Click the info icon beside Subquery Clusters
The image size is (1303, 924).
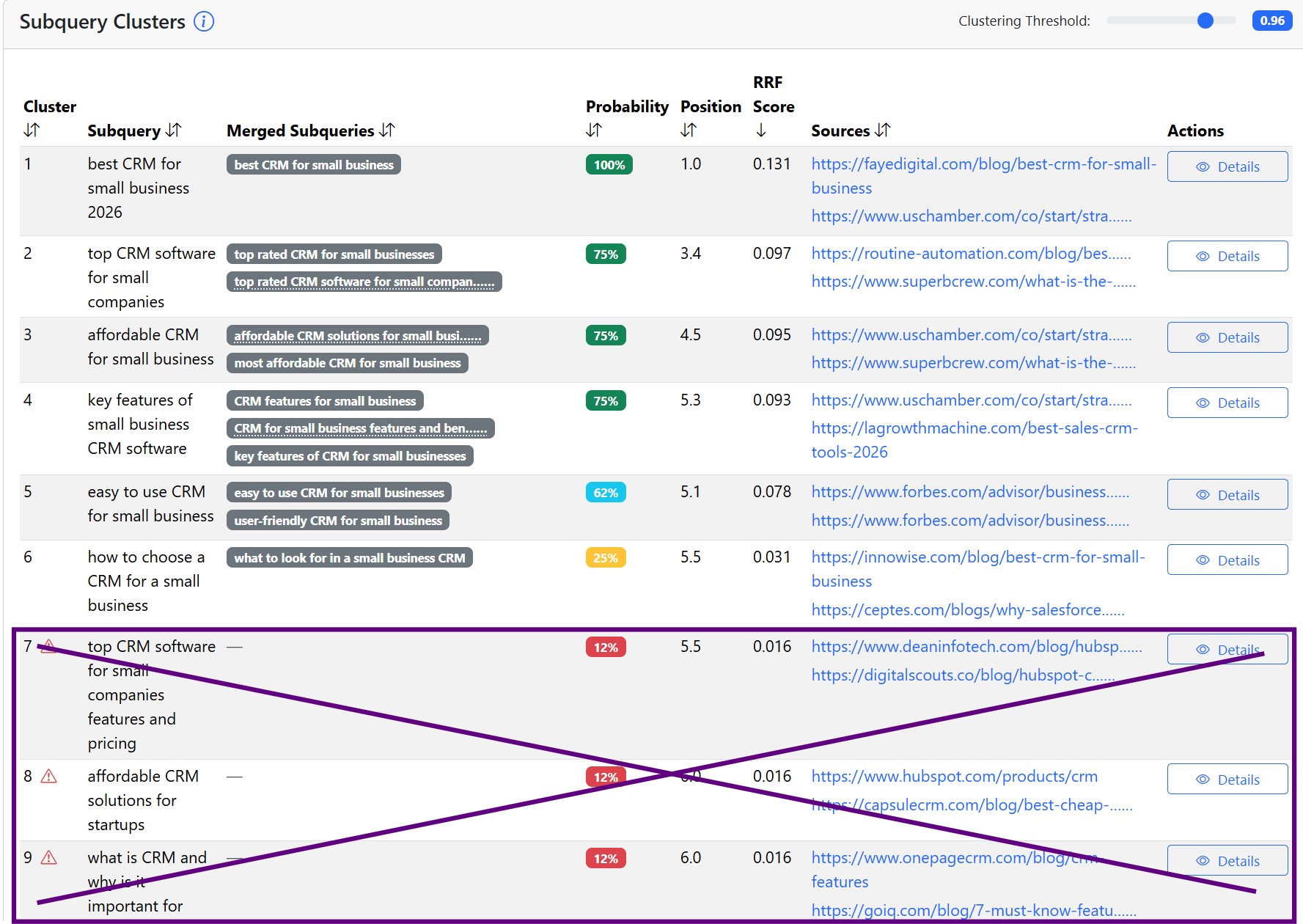coord(203,22)
